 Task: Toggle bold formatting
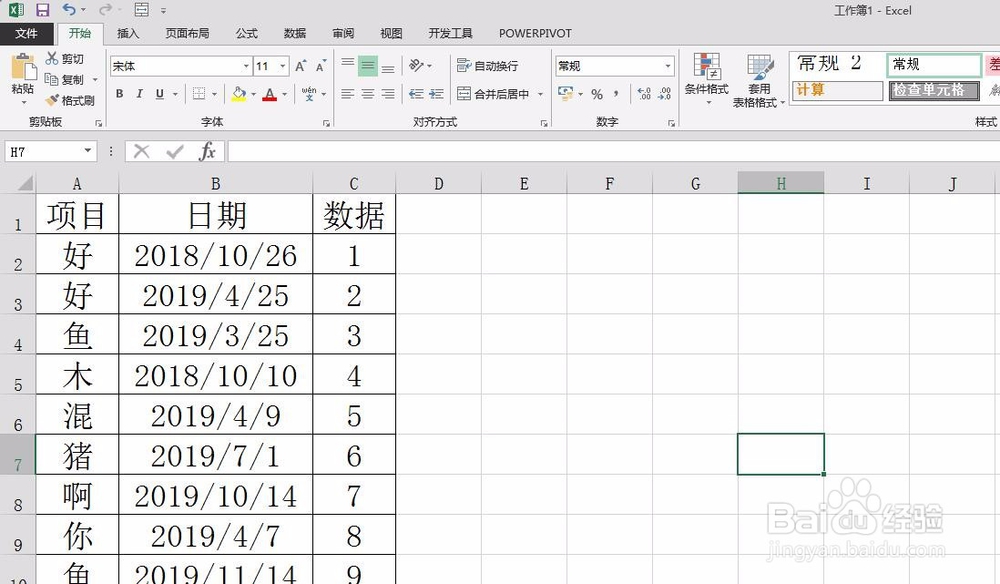click(x=119, y=93)
